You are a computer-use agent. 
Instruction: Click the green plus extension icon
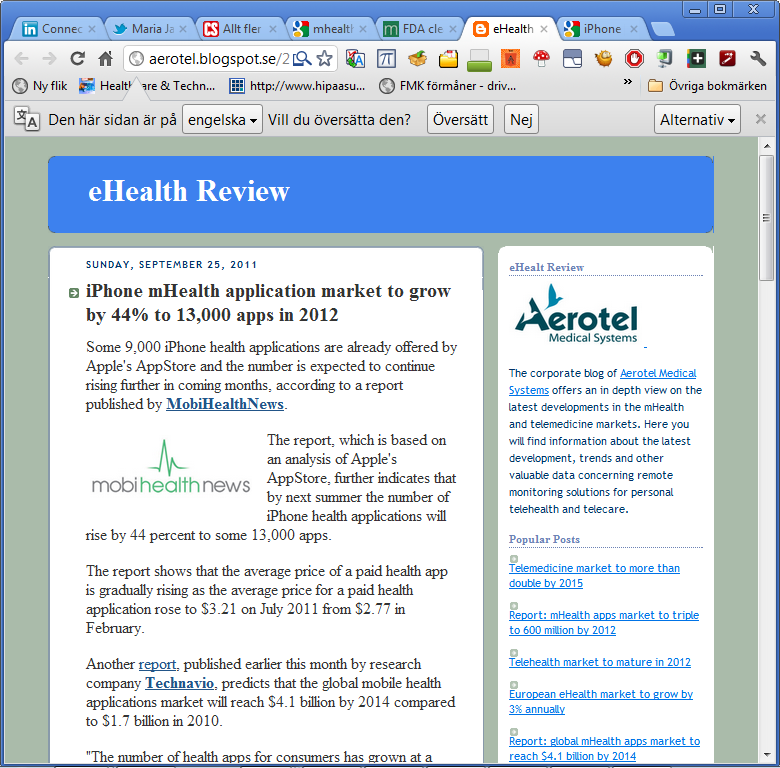696,59
